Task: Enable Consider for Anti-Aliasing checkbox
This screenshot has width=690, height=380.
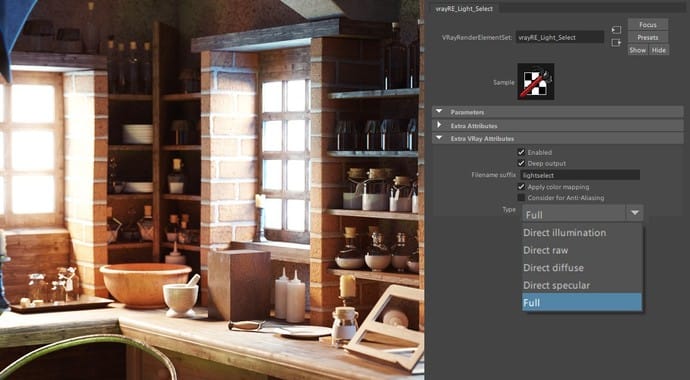Action: click(521, 198)
